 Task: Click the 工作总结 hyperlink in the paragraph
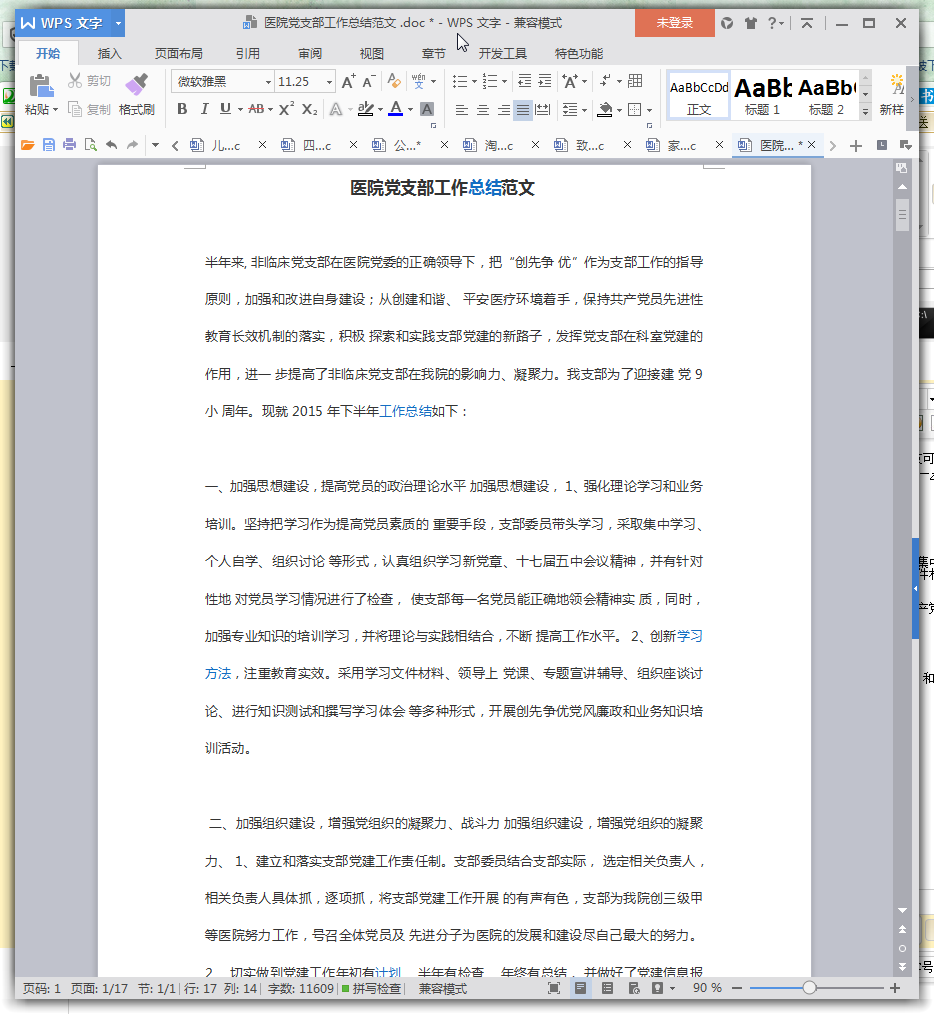pyautogui.click(x=406, y=411)
